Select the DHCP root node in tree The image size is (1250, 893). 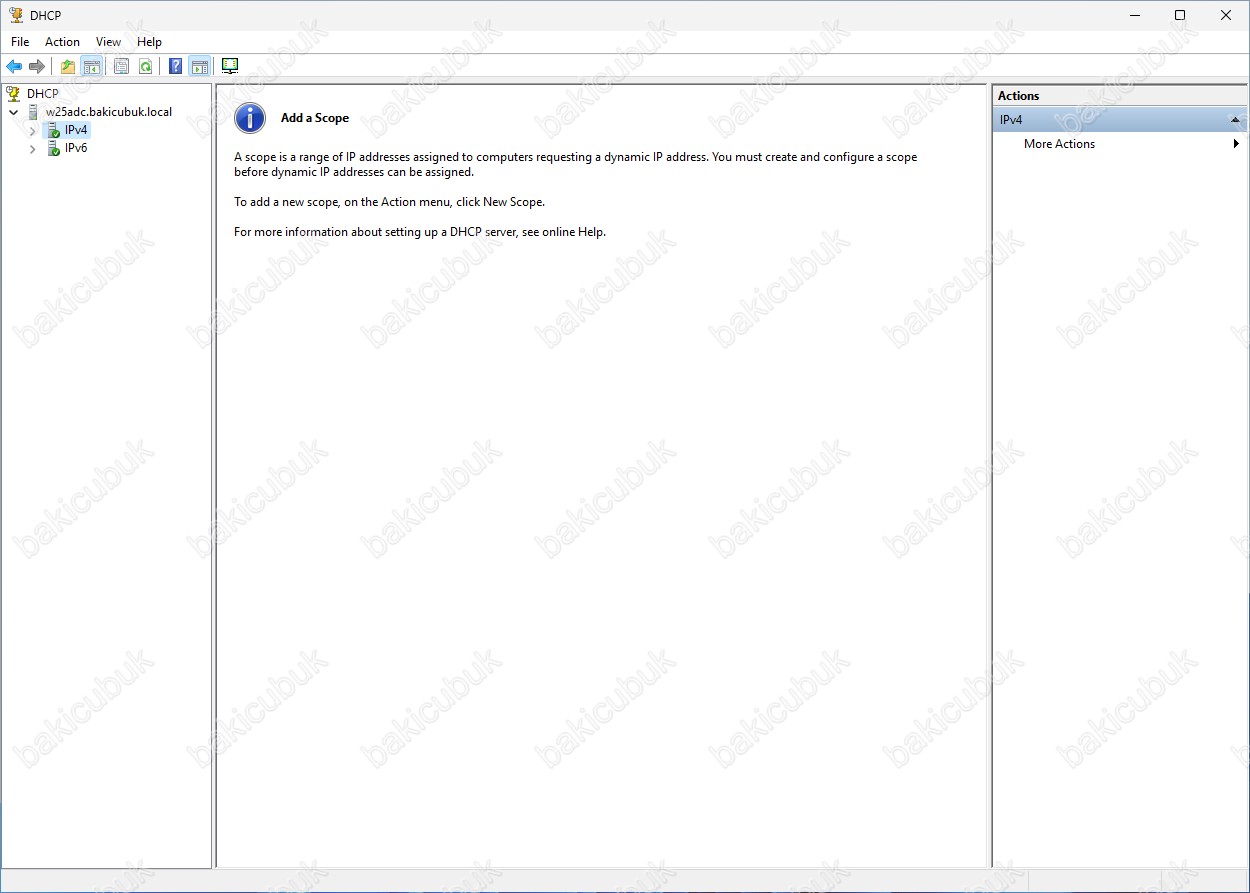[x=43, y=94]
